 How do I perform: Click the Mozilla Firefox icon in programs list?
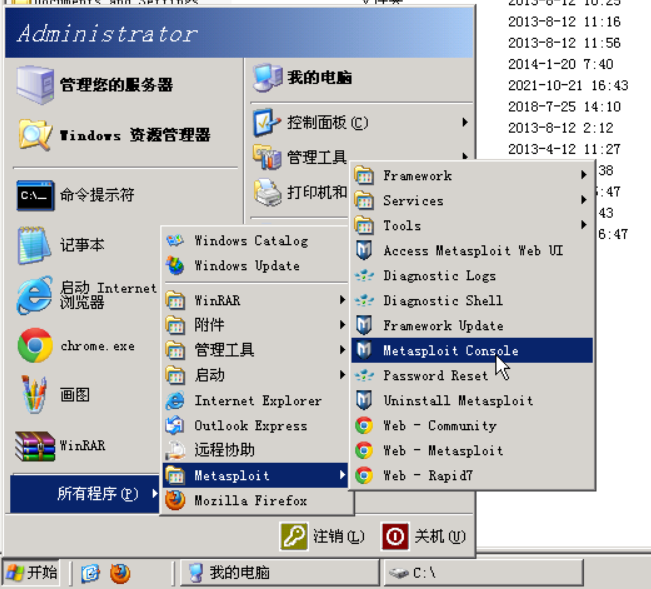(x=175, y=501)
